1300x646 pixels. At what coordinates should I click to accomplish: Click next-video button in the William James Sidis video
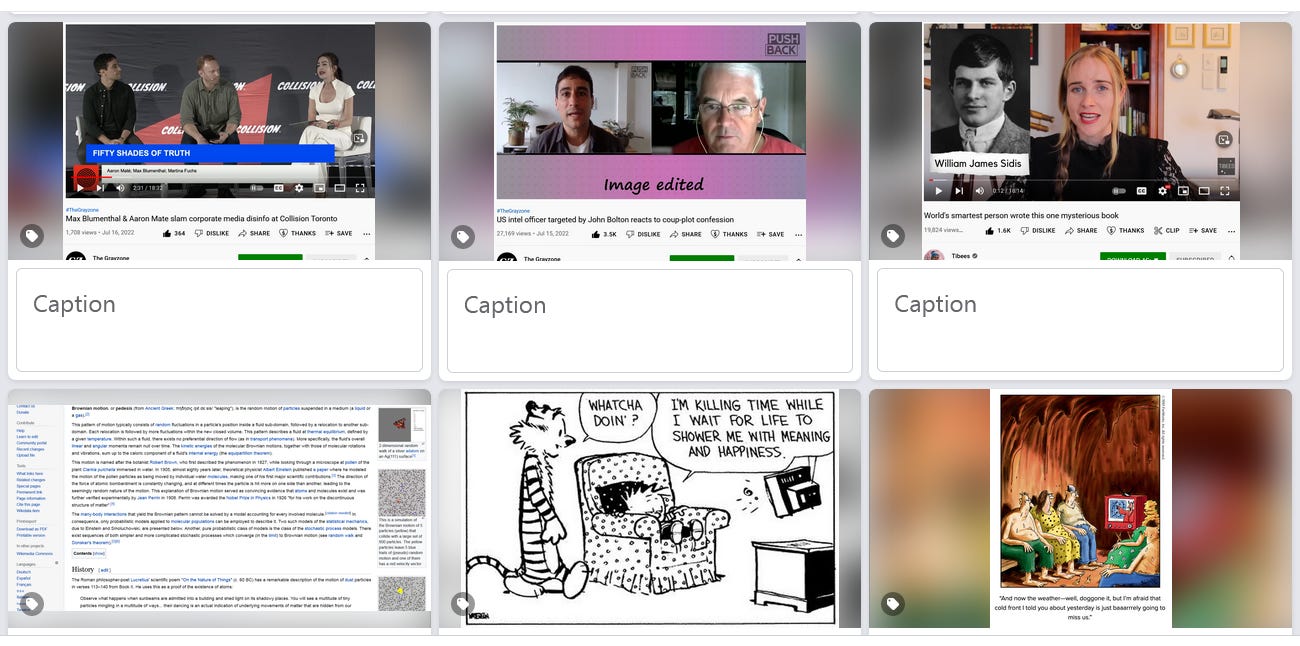tap(959, 190)
